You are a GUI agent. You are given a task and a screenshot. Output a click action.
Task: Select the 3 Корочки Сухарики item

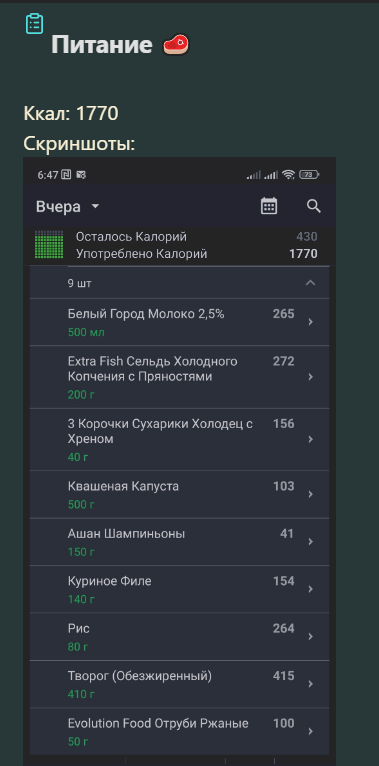179,440
